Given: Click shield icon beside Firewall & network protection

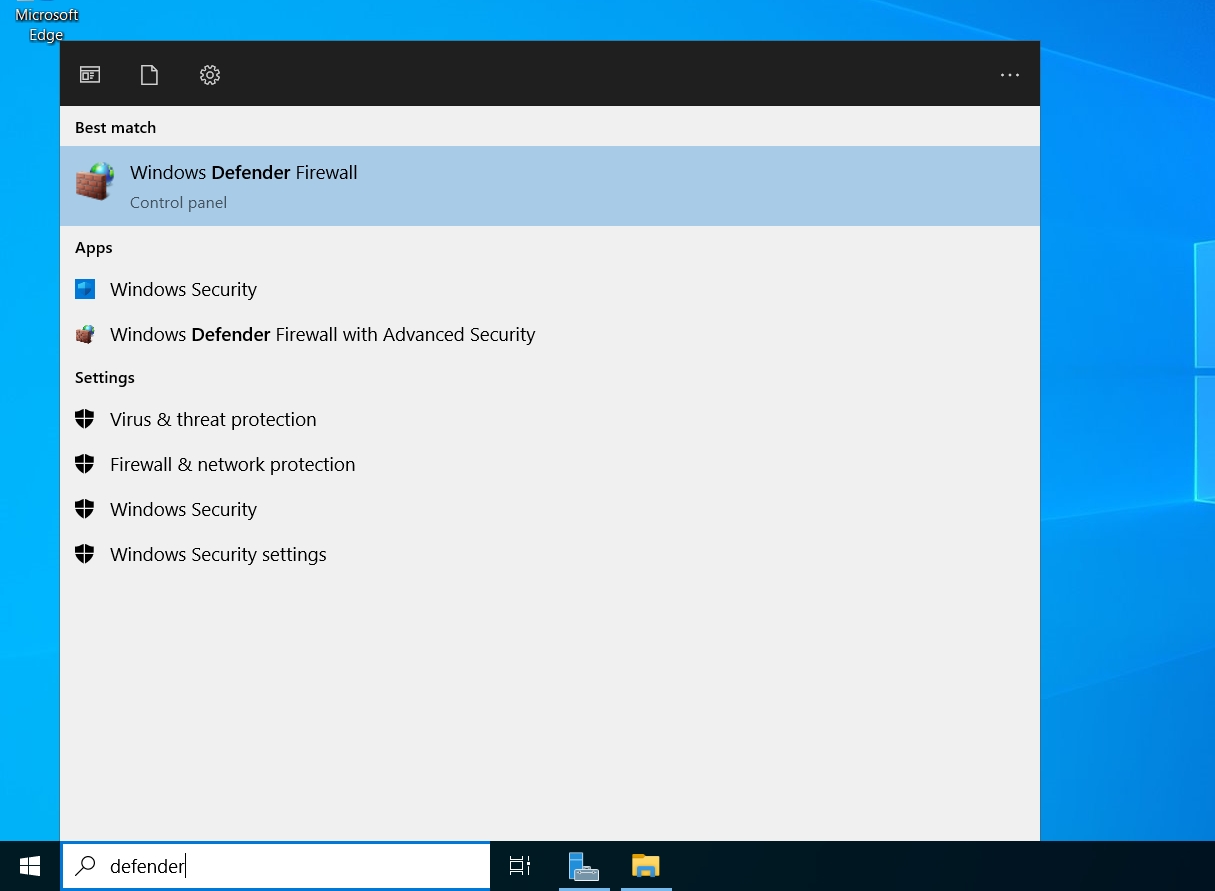Looking at the screenshot, I should point(85,465).
